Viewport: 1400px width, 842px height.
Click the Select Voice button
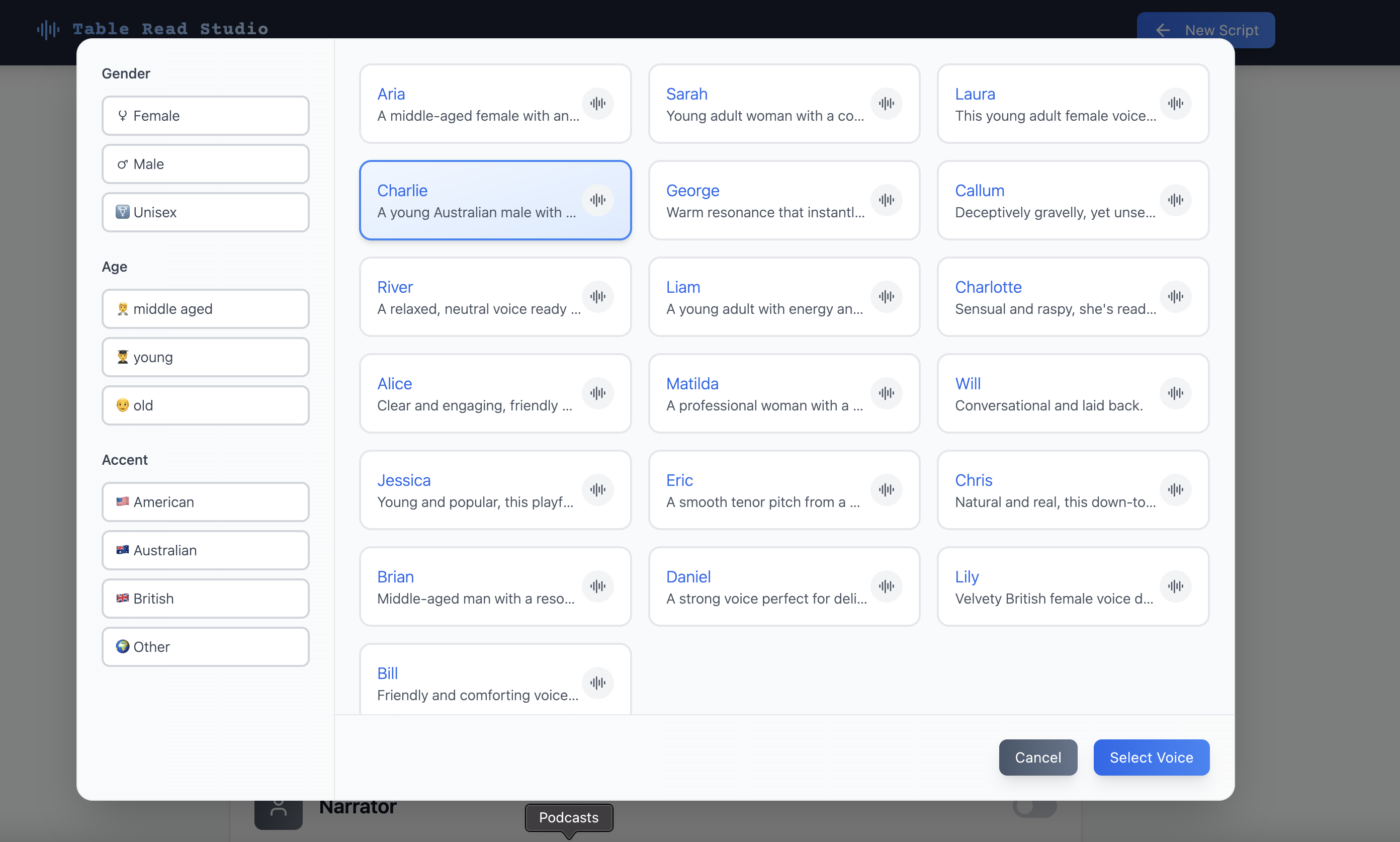tap(1151, 757)
